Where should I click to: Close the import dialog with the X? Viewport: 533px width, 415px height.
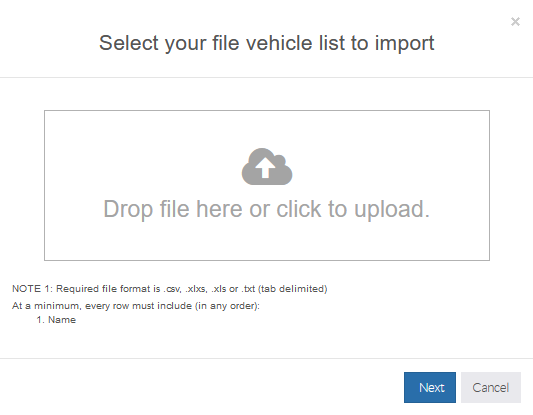point(515,22)
